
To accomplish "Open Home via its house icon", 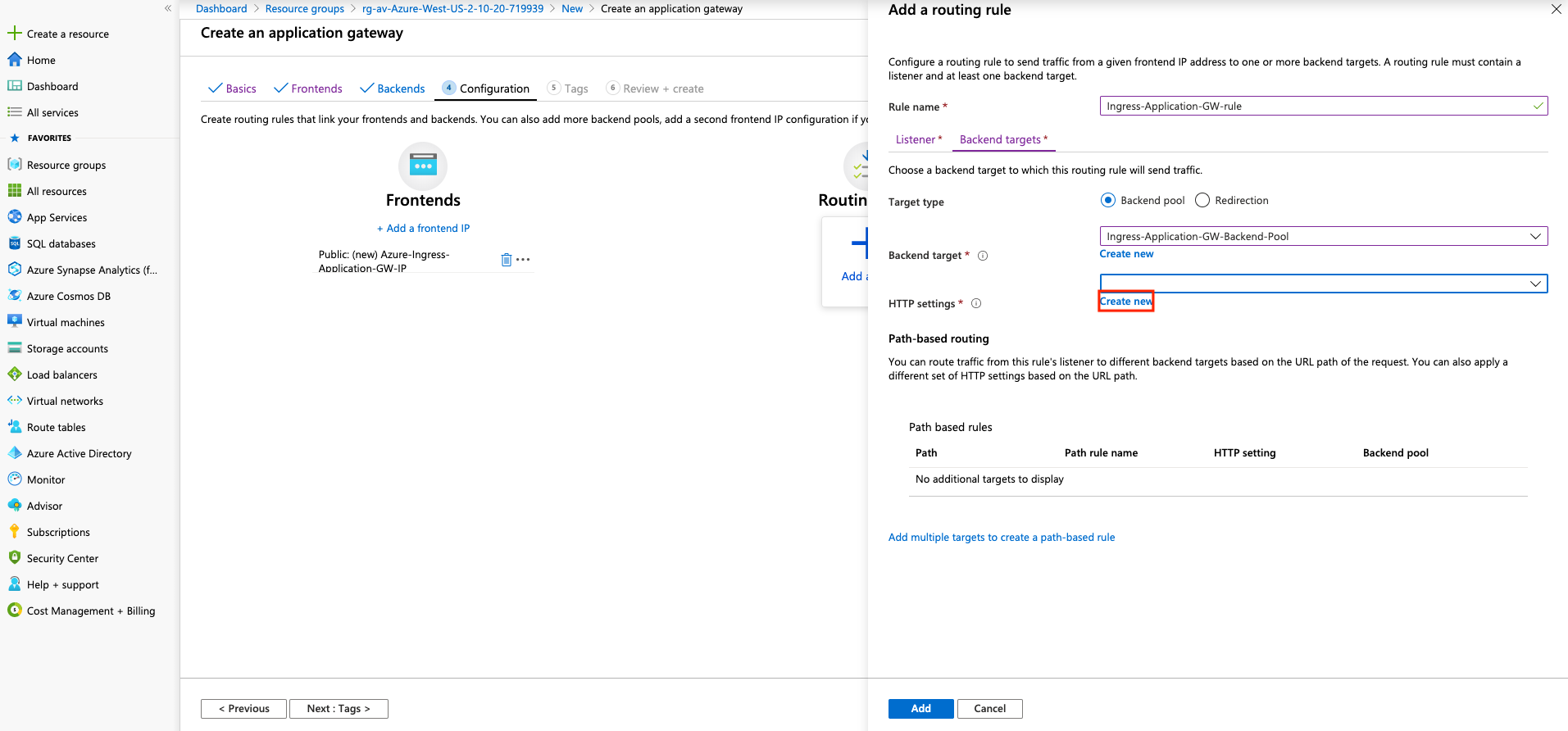I will point(14,60).
